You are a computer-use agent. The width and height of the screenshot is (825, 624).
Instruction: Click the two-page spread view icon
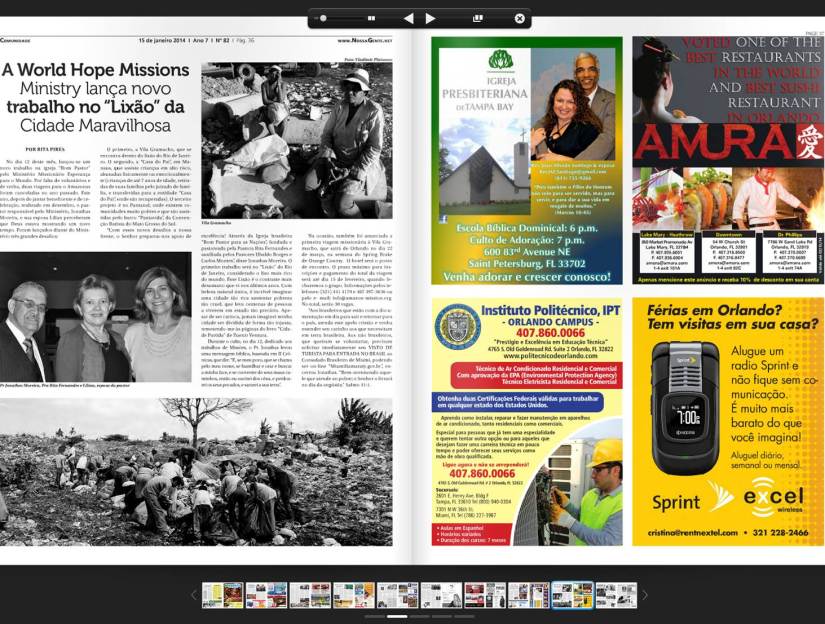click(371, 18)
